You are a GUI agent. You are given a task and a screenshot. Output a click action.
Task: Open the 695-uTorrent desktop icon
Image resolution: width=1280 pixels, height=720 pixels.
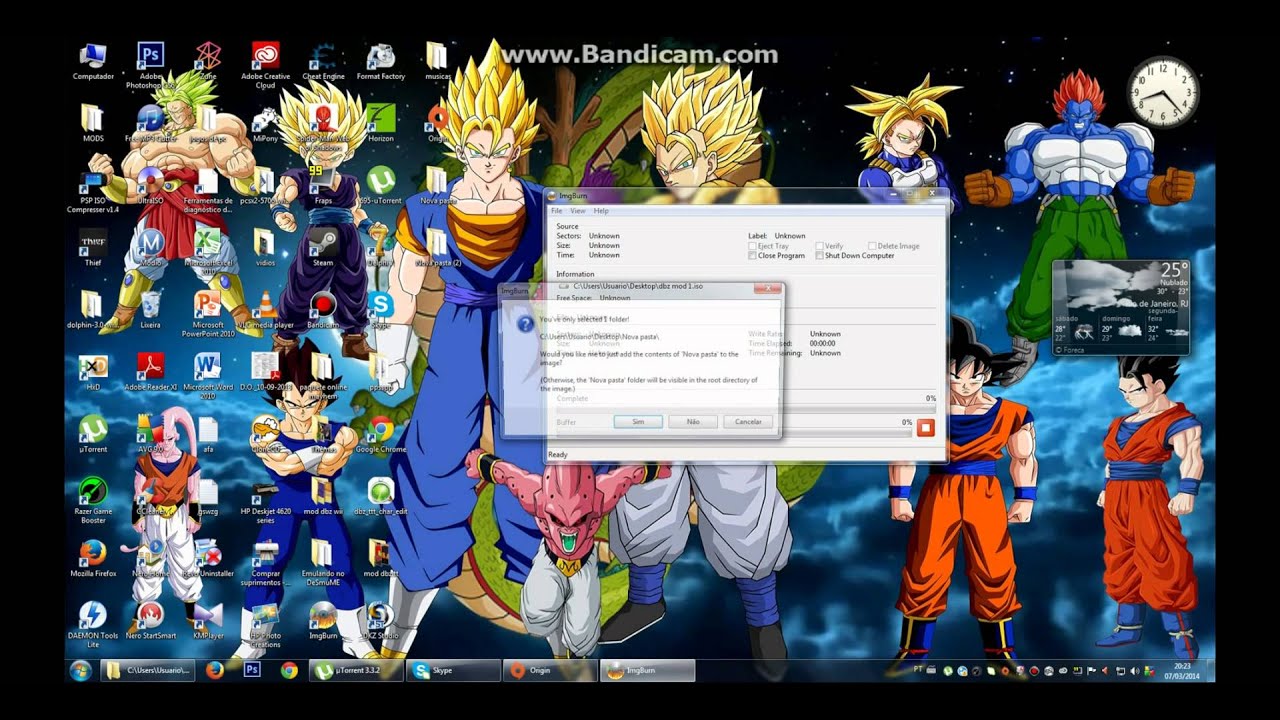pyautogui.click(x=381, y=186)
